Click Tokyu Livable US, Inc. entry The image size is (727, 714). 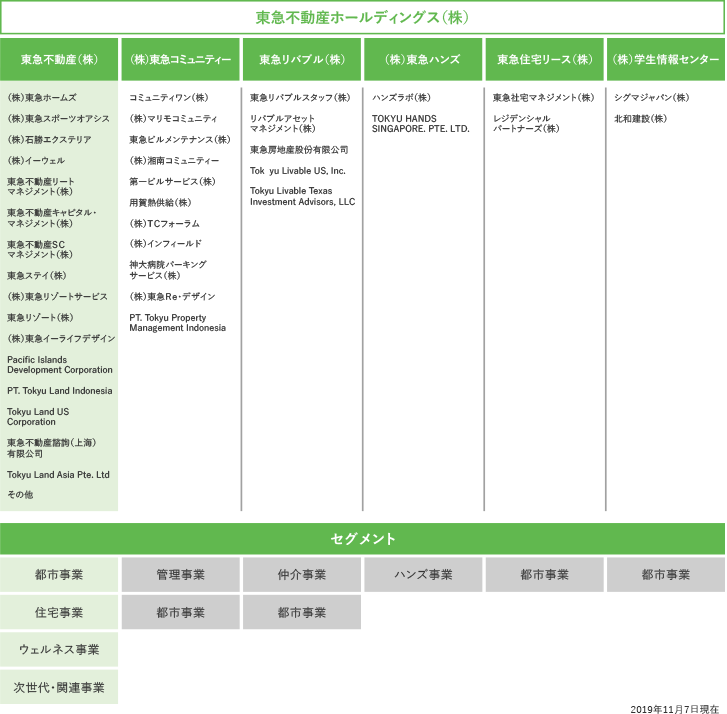[x=298, y=171]
